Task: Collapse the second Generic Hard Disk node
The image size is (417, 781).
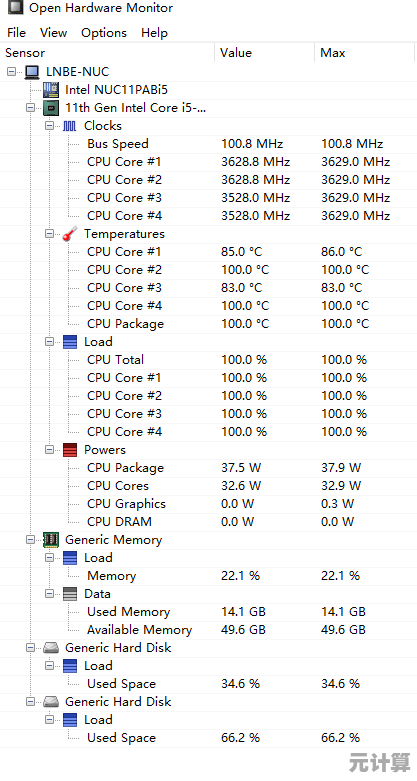Action: coord(31,701)
